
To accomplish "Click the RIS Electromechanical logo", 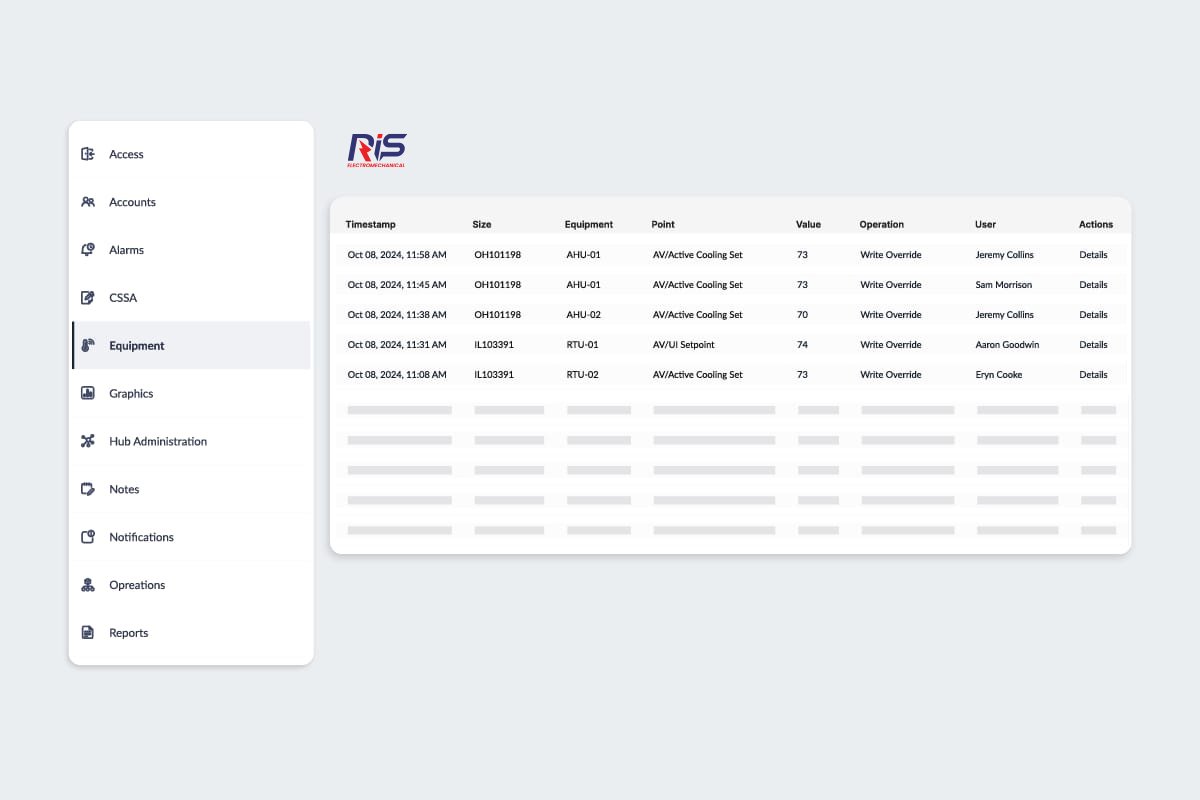I will pos(377,150).
